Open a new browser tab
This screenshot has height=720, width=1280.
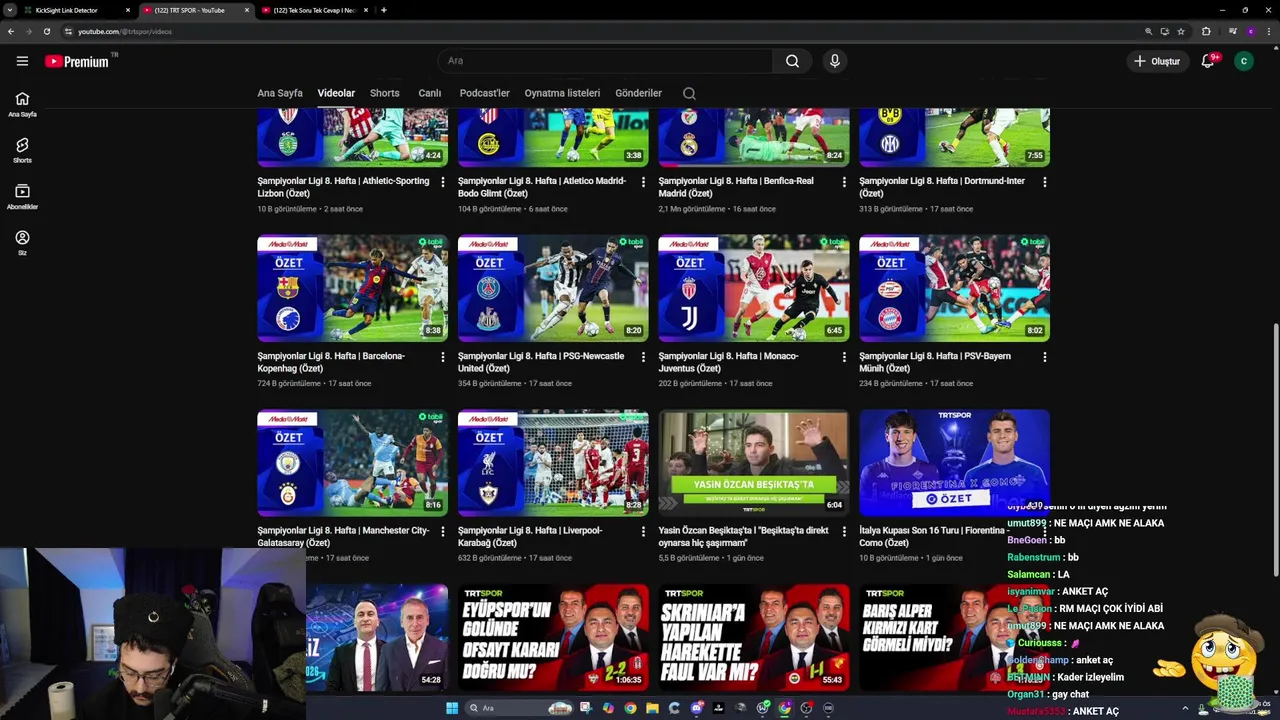pos(384,10)
